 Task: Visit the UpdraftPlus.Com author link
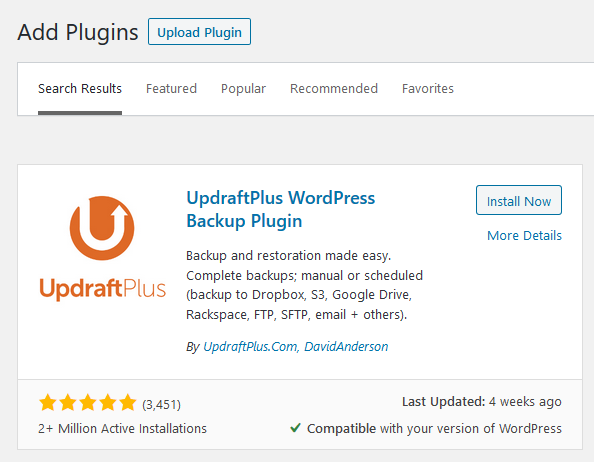pos(250,346)
